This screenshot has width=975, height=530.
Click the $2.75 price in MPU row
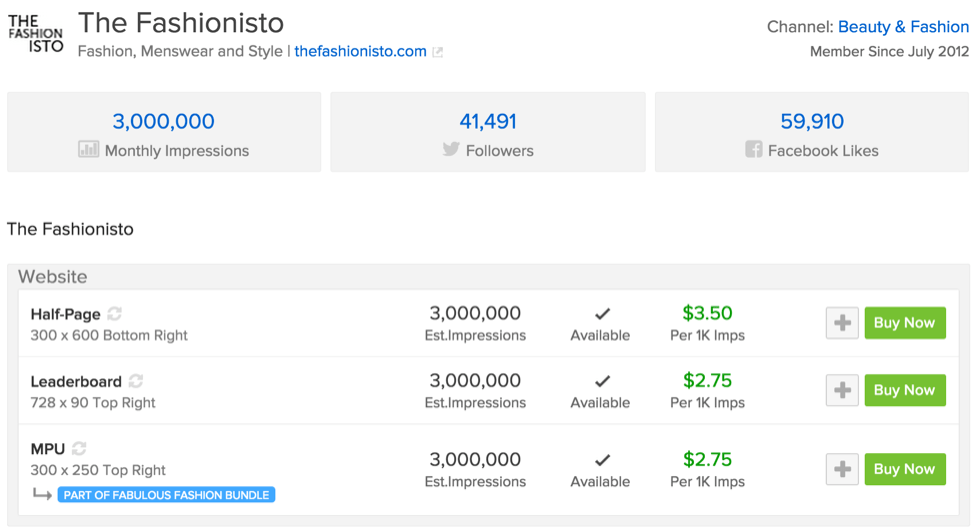click(x=708, y=459)
